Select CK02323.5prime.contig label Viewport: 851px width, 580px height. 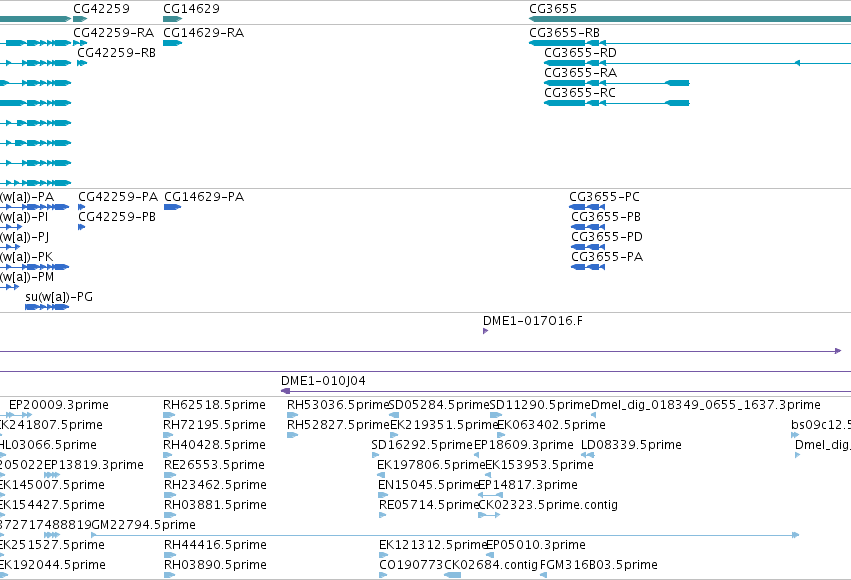(548, 505)
